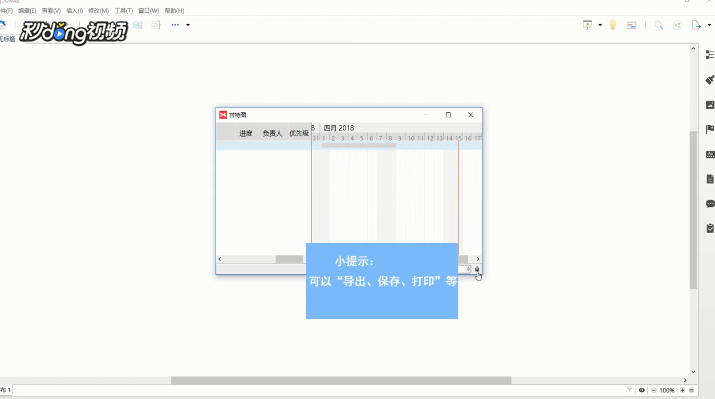Open the 修改(M) menu
Viewport: 715px width, 399px height.
coord(98,10)
